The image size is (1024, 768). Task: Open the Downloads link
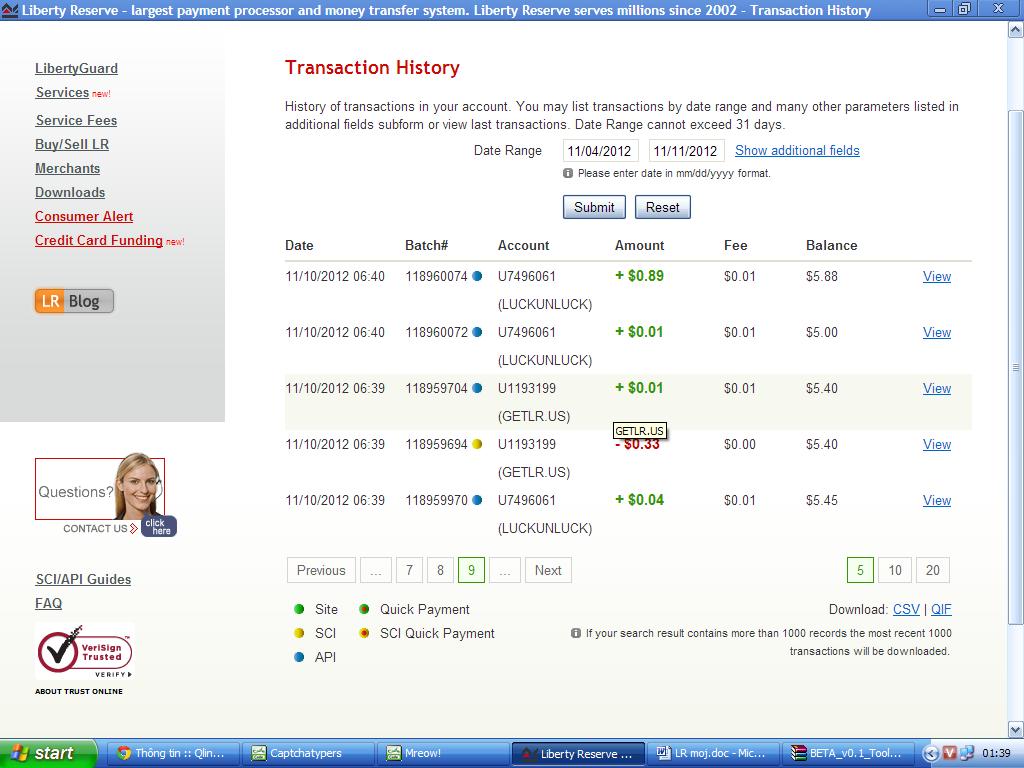tap(70, 193)
